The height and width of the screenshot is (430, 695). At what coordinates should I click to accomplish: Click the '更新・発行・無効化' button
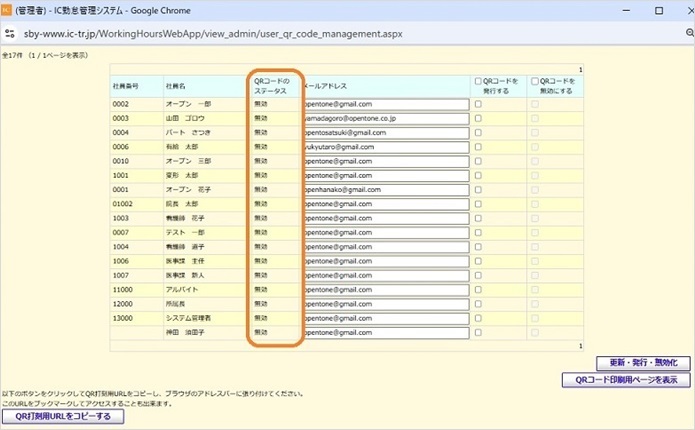coord(643,363)
